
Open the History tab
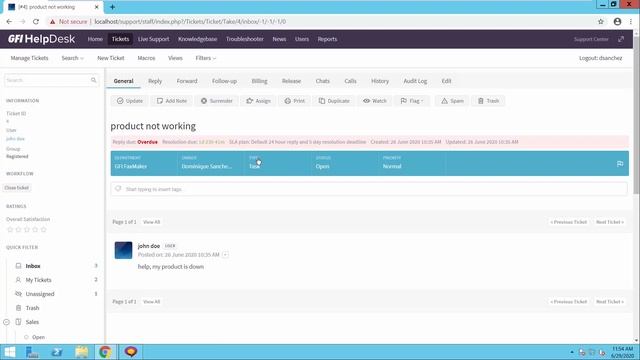(380, 81)
